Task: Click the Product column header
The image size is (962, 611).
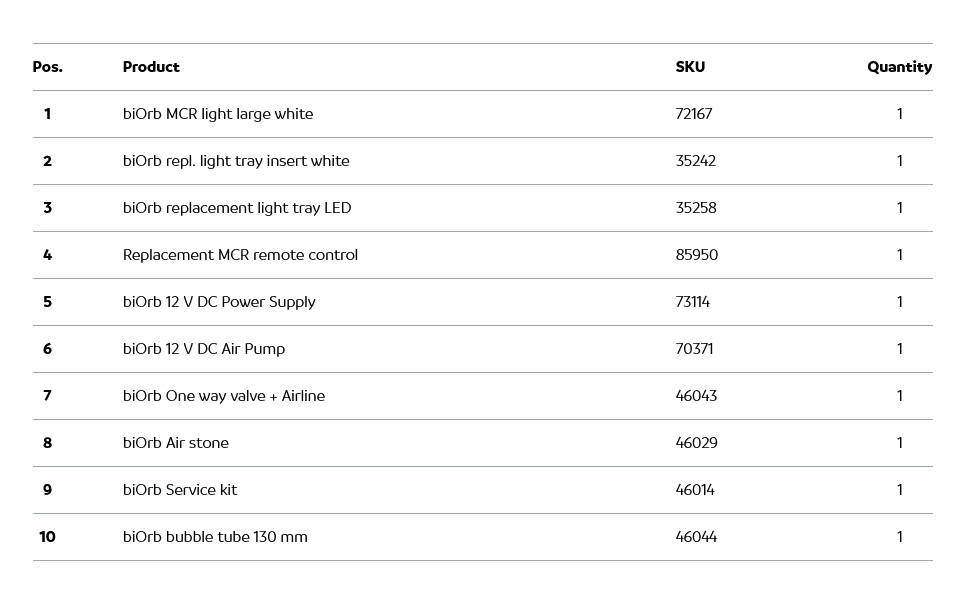Action: pyautogui.click(x=151, y=67)
